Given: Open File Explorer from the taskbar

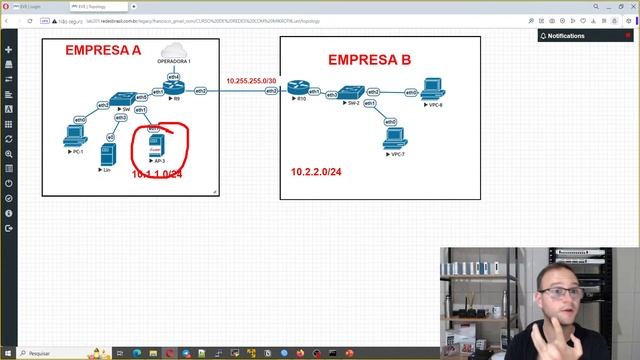Looking at the screenshot, I should click(153, 353).
